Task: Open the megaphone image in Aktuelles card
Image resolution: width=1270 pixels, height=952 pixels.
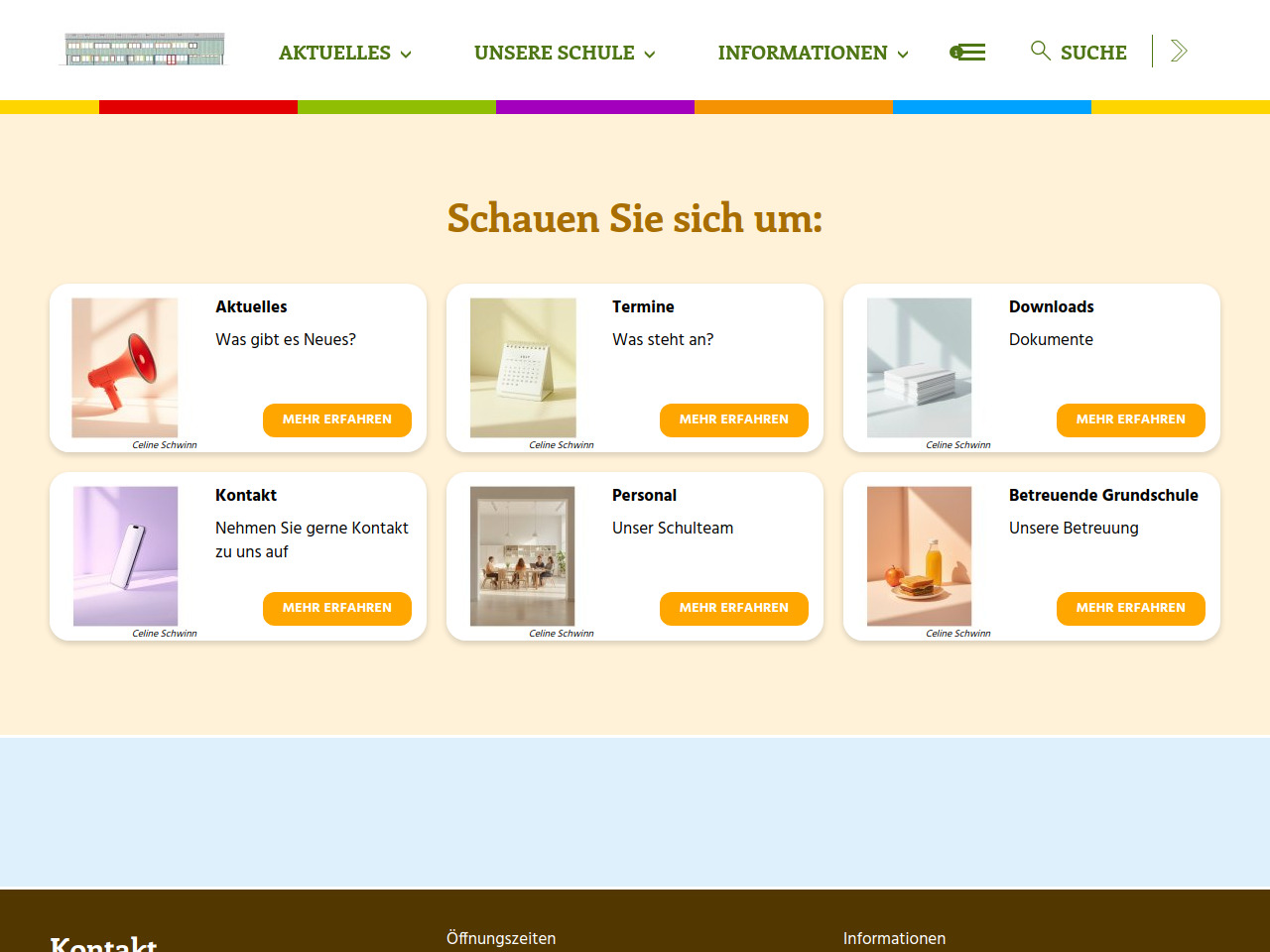Action: pyautogui.click(x=125, y=368)
